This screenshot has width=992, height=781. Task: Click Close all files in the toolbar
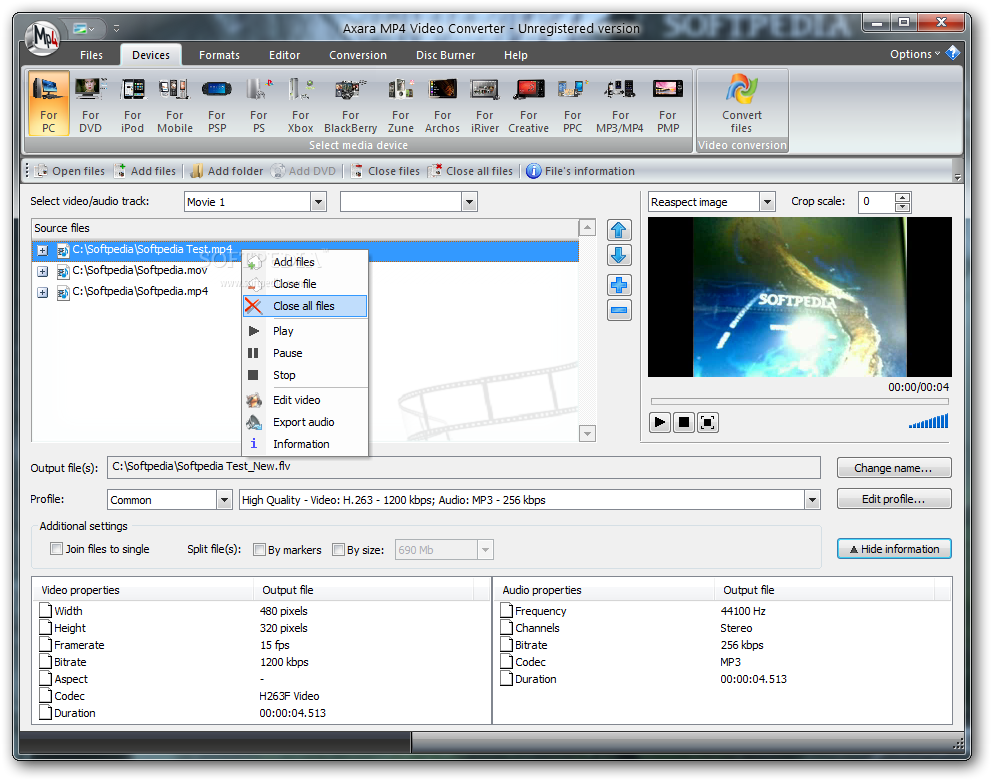coord(471,171)
